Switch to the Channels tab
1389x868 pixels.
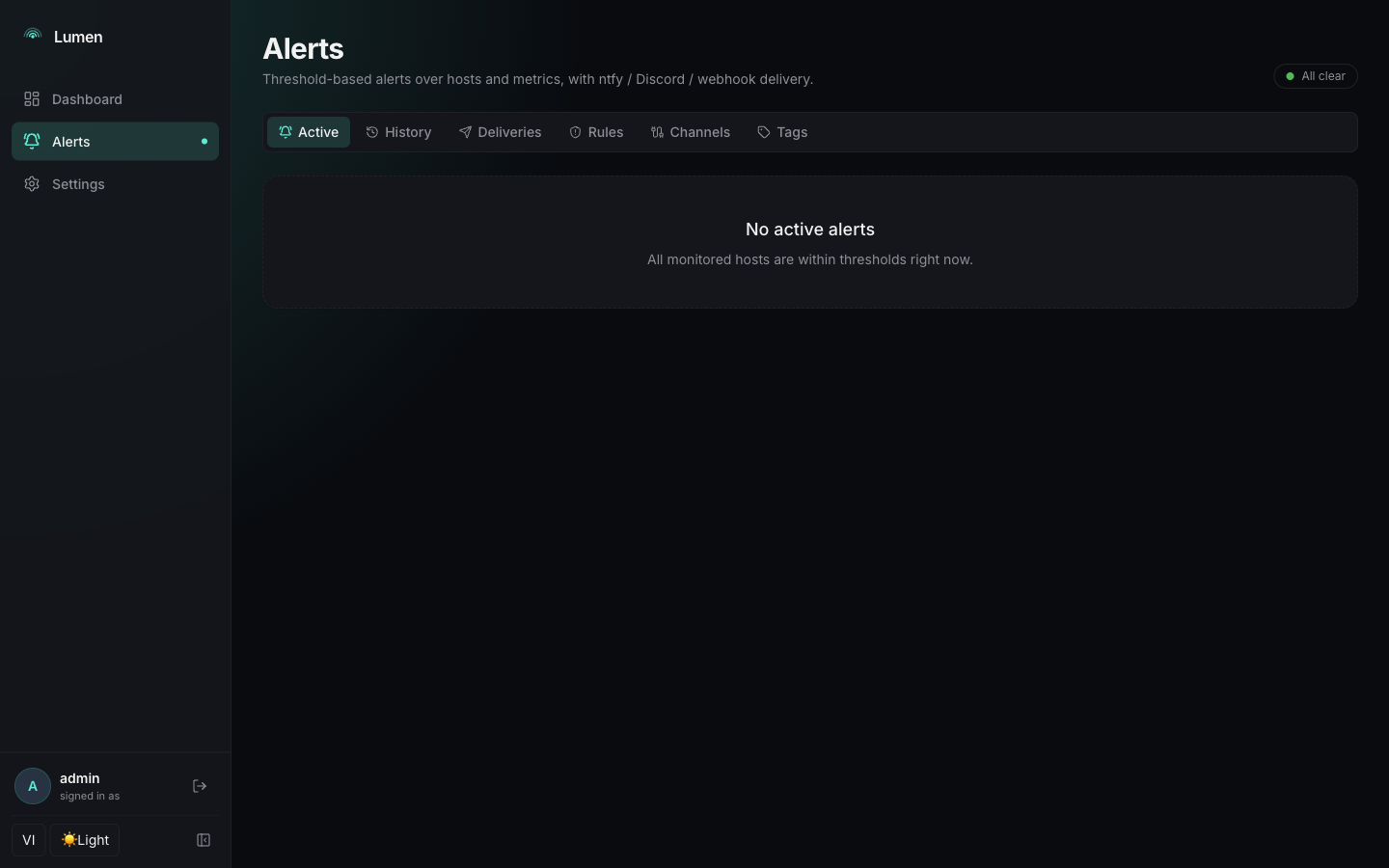coord(690,132)
